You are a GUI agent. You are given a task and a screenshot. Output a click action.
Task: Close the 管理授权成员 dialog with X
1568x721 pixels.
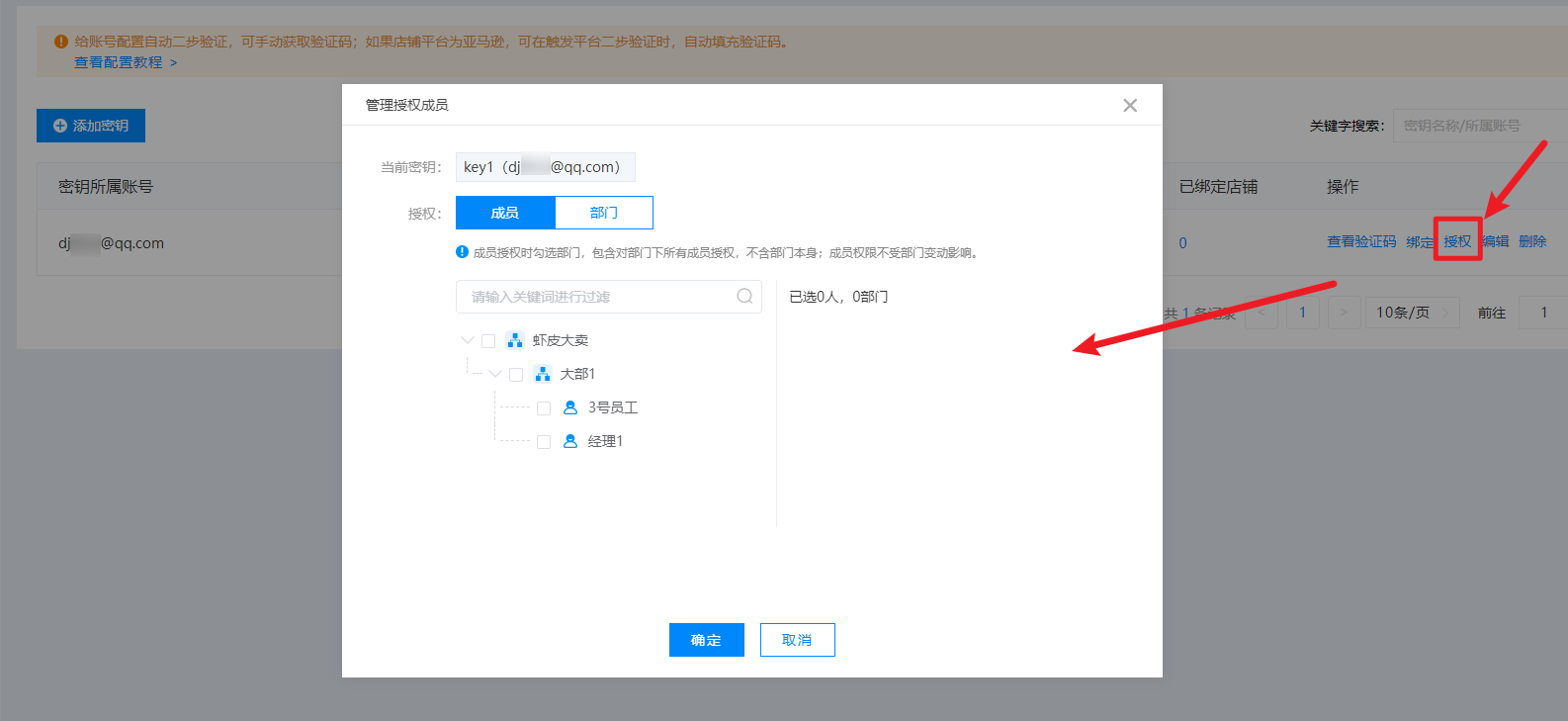coord(1130,105)
